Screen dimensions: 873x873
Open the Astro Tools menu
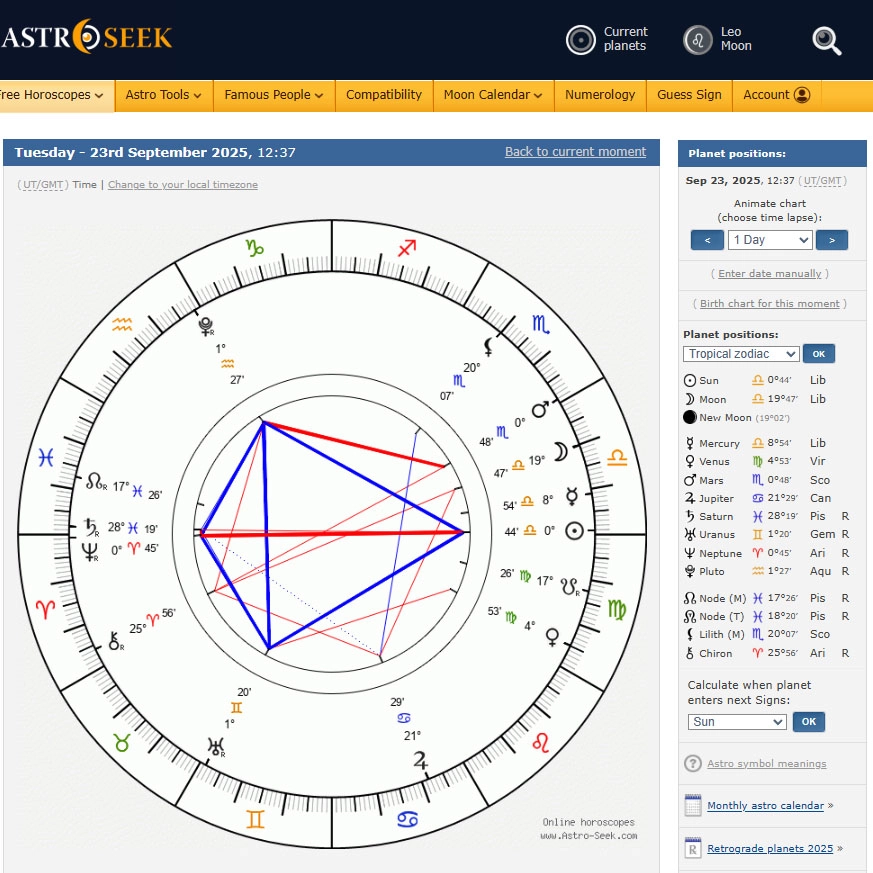pos(163,95)
